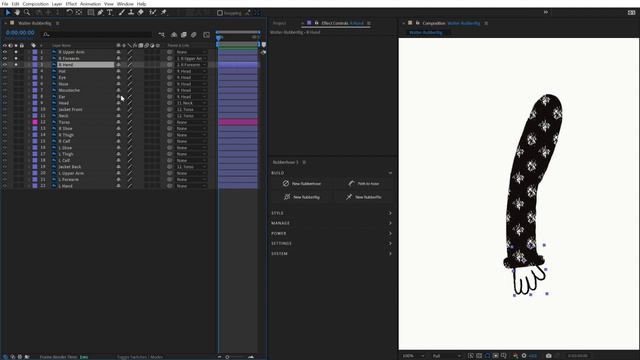640x360 pixels.
Task: Open the Effect menu
Action: pos(71,4)
